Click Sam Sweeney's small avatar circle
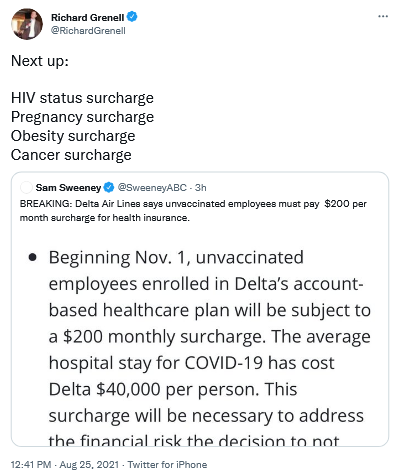The width and height of the screenshot is (398, 475). point(26,188)
